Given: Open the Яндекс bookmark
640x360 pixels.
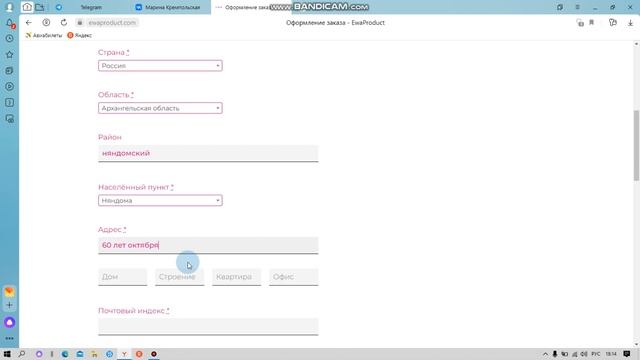Looking at the screenshot, I should point(80,36).
